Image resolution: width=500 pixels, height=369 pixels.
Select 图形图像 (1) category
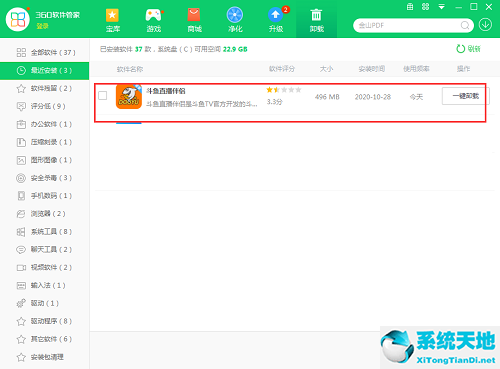click(x=45, y=160)
